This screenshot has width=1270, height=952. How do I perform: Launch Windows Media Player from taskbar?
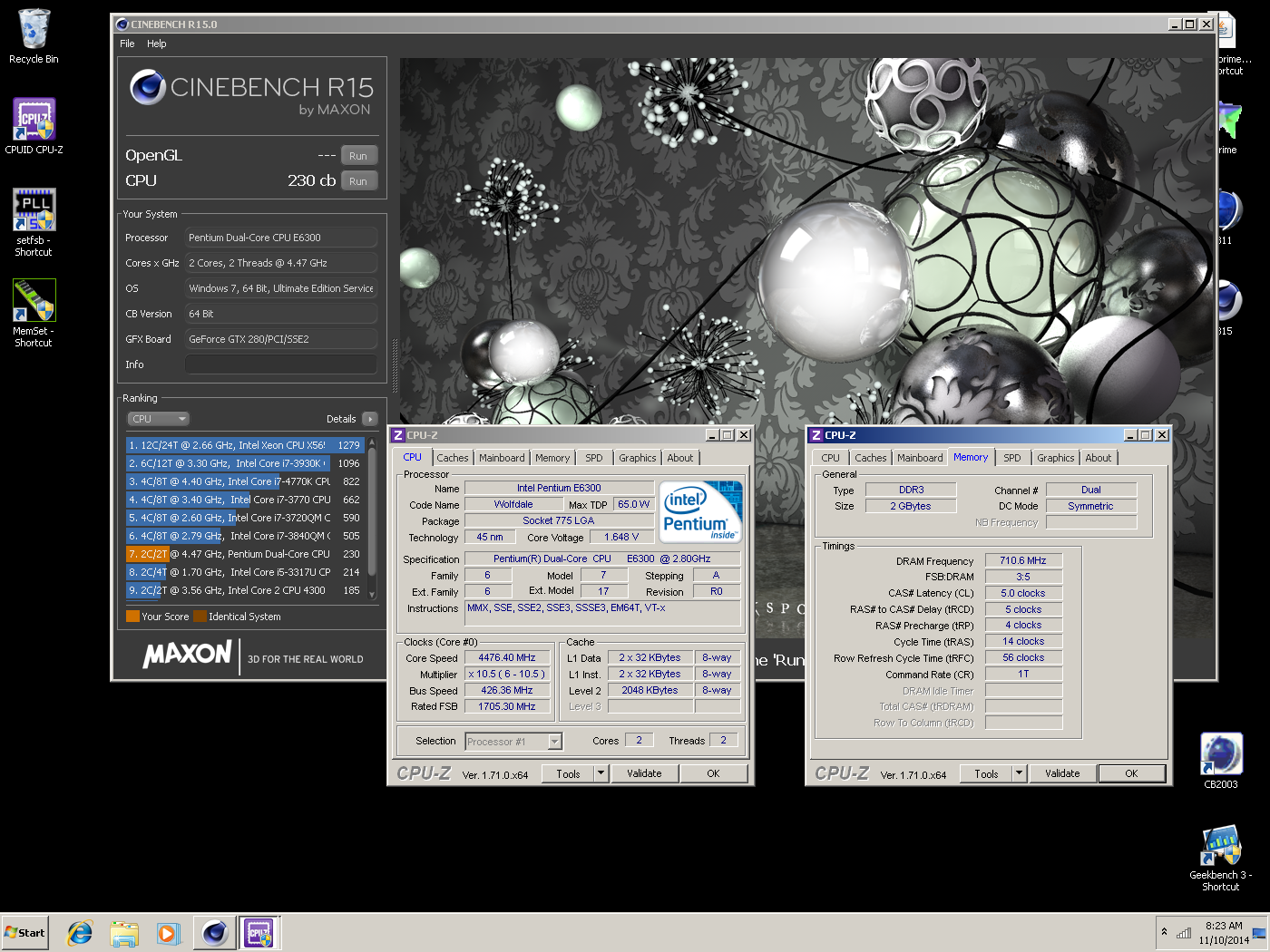click(169, 933)
